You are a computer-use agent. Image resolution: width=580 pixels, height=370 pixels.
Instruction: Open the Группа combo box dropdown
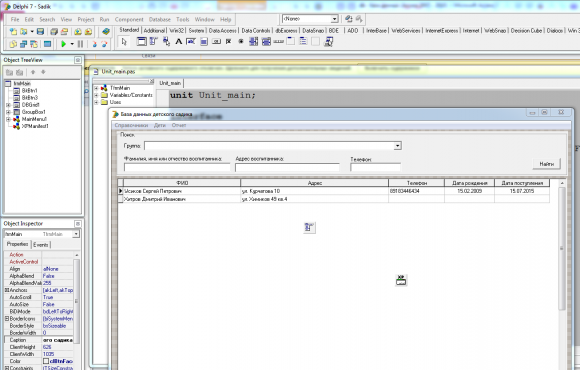pos(397,146)
